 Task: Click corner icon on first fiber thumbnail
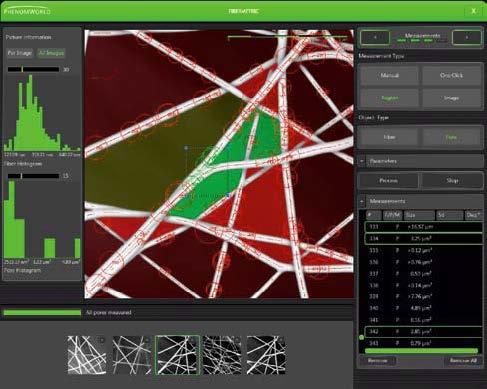102,340
